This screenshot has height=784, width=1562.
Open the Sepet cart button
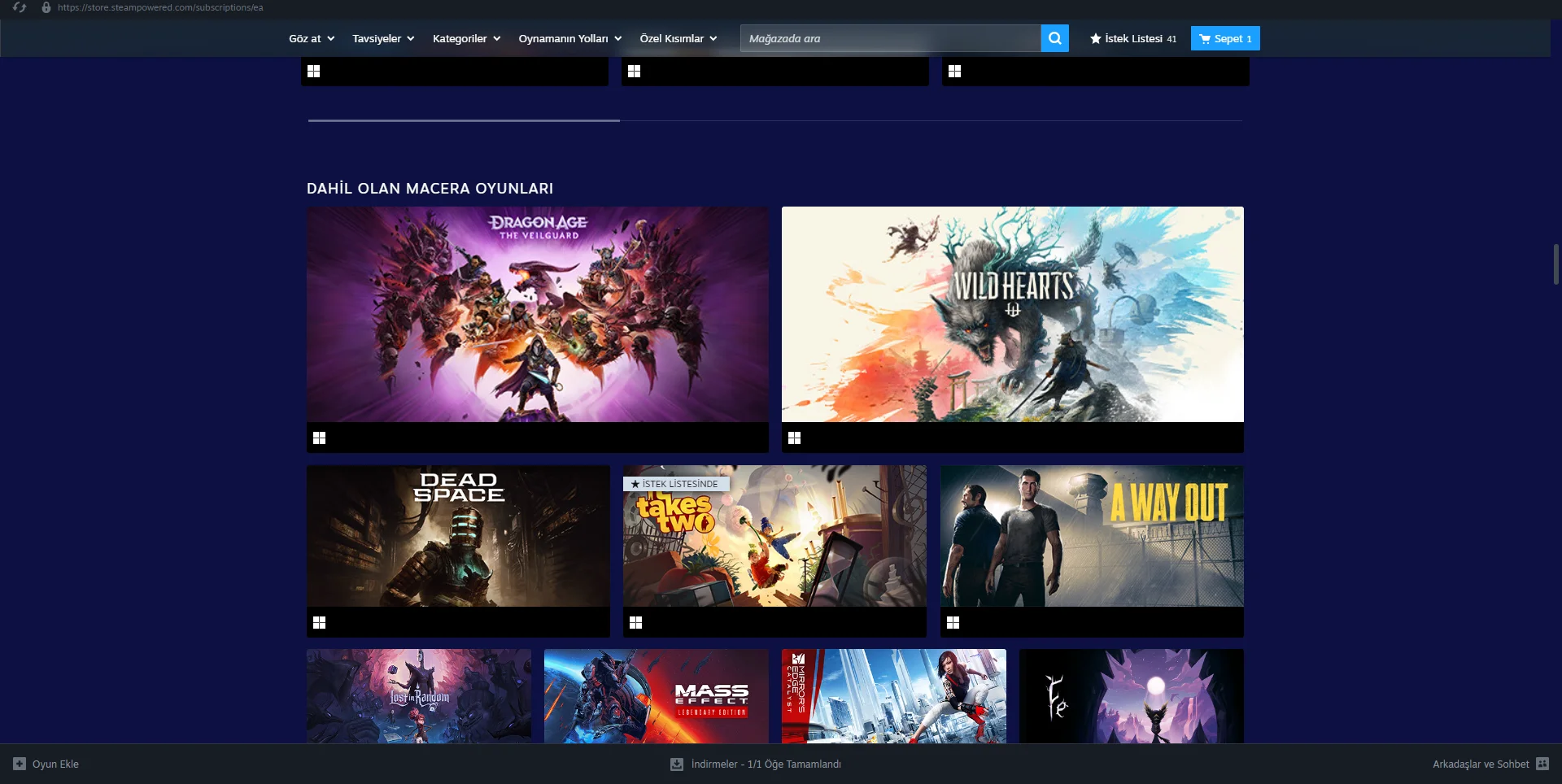coord(1225,38)
